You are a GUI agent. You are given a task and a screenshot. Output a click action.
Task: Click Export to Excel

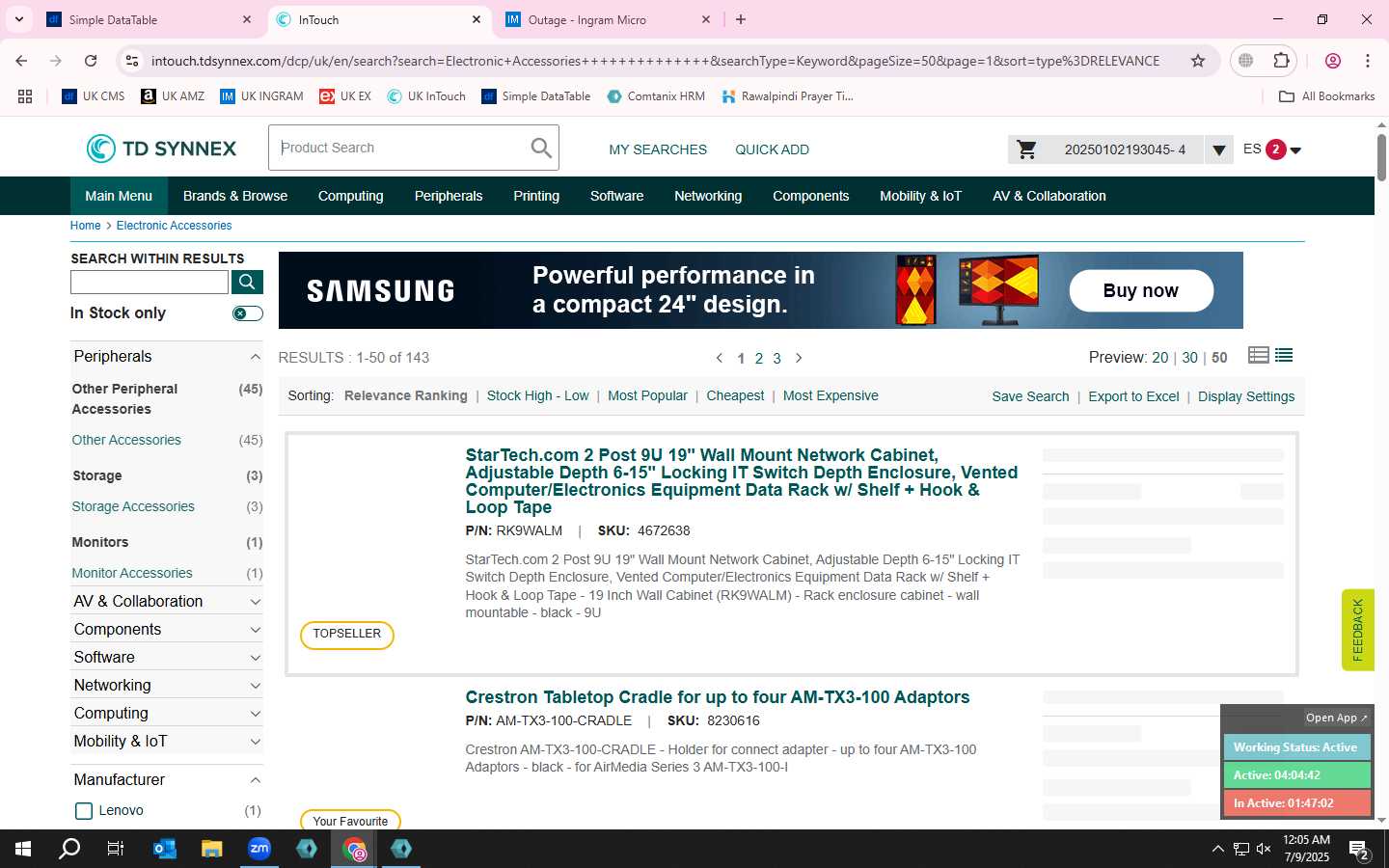1133,396
